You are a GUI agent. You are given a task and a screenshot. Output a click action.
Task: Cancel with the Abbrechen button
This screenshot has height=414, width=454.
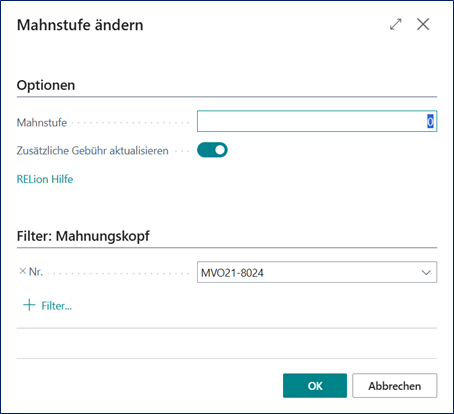(x=395, y=386)
